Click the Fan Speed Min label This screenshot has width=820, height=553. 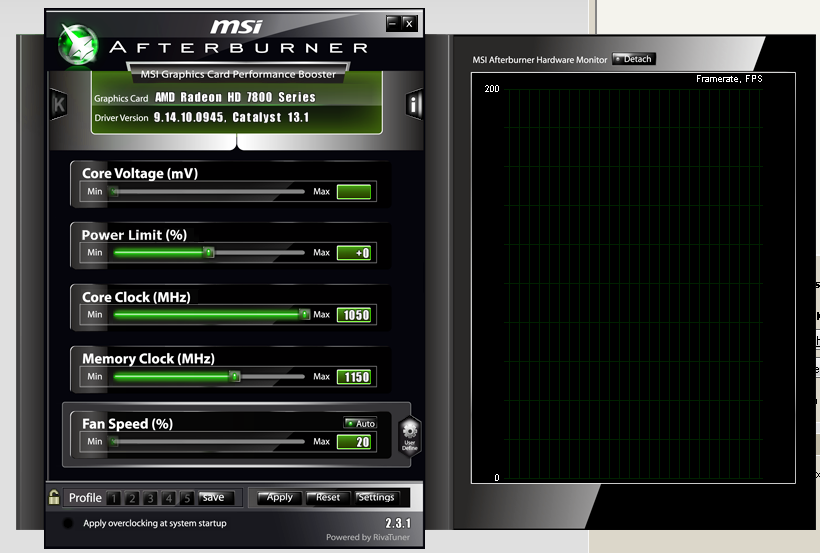click(x=95, y=442)
